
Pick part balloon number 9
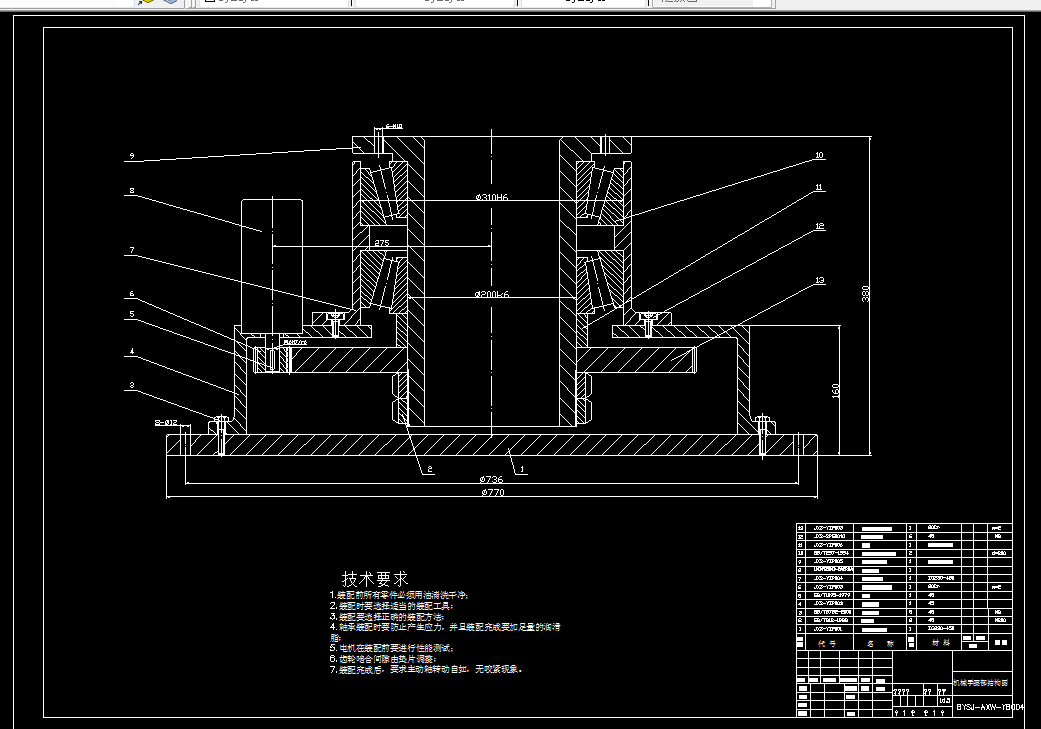coord(131,156)
